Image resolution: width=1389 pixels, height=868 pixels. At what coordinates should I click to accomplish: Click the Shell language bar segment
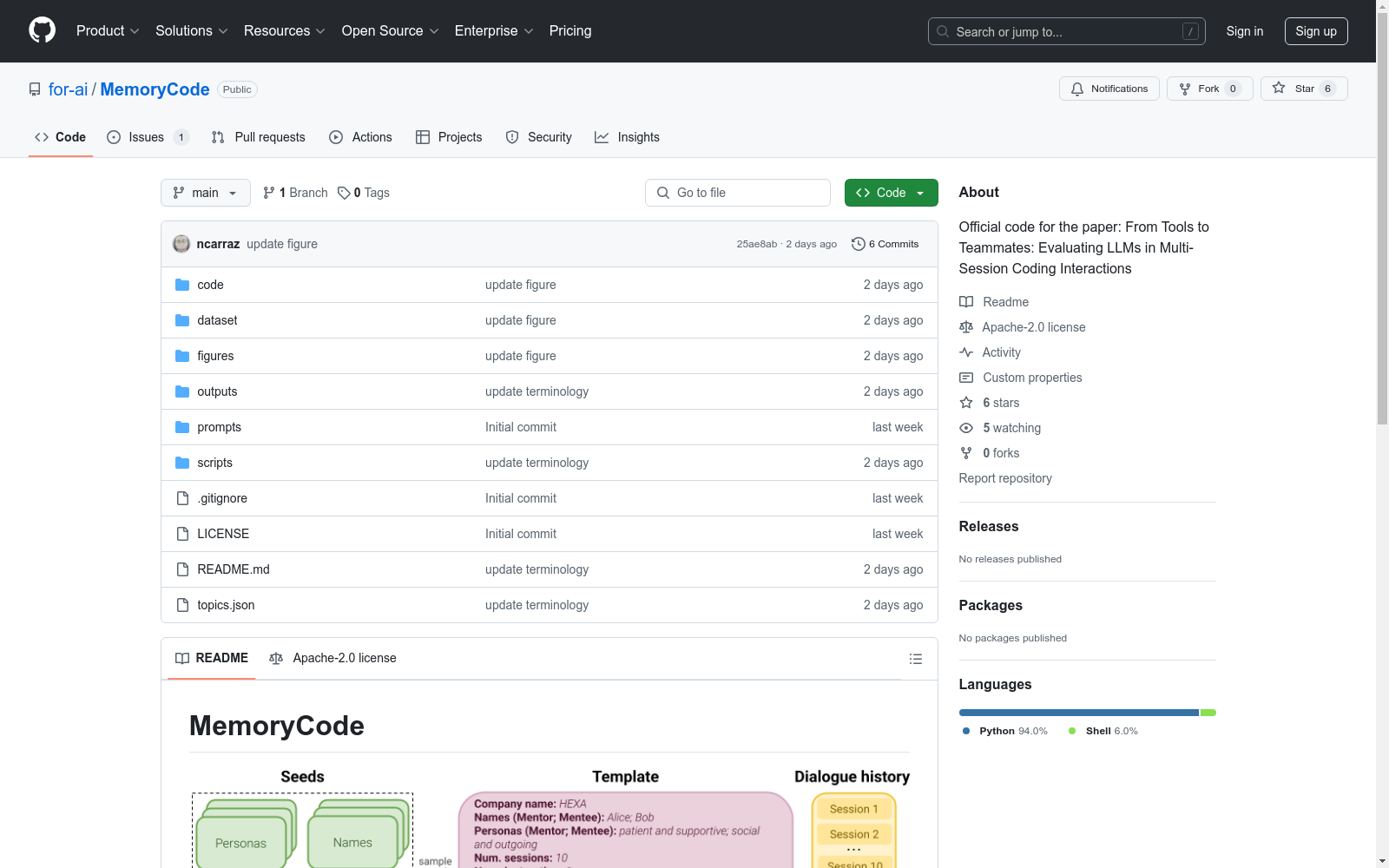pyautogui.click(x=1208, y=713)
